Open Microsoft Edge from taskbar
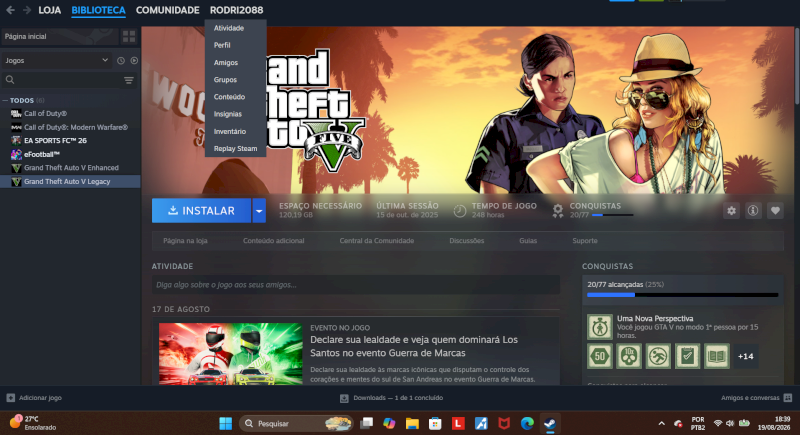 pyautogui.click(x=527, y=423)
